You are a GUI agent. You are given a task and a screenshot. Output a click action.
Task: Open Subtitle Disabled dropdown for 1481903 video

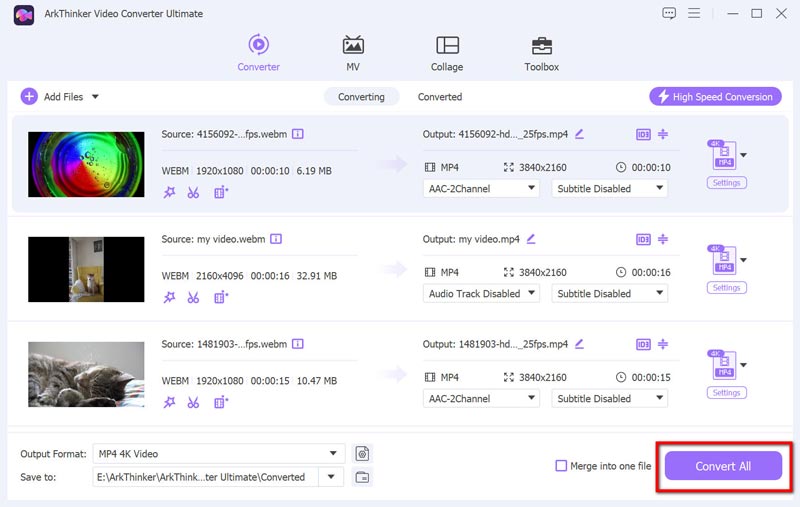(610, 399)
